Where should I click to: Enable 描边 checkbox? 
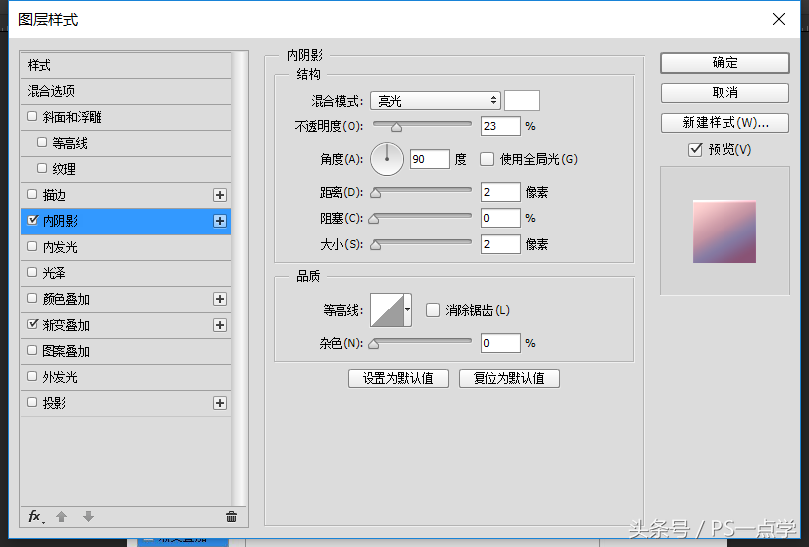(32, 194)
